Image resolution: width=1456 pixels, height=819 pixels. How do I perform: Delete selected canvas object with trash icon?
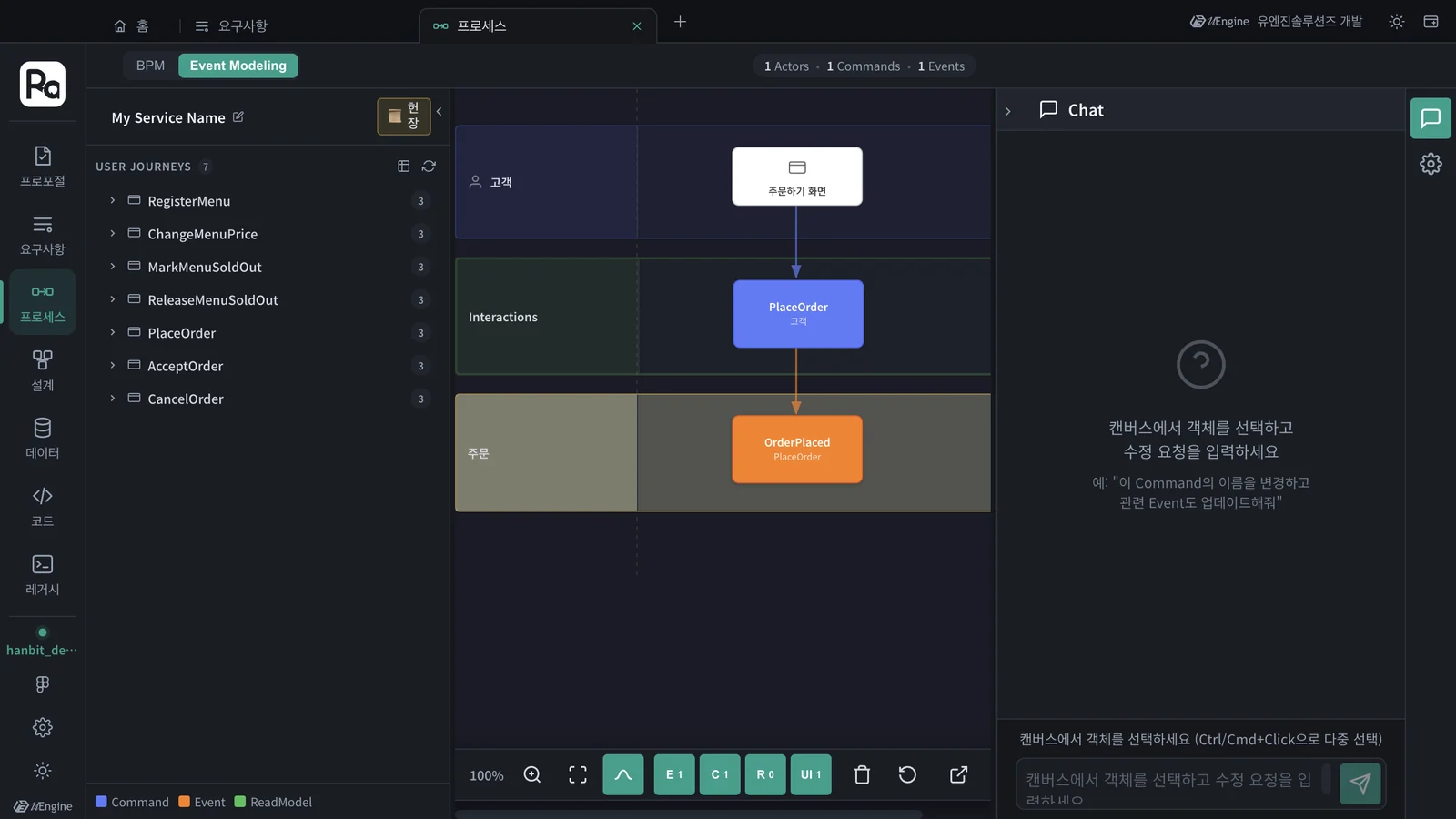pyautogui.click(x=862, y=774)
